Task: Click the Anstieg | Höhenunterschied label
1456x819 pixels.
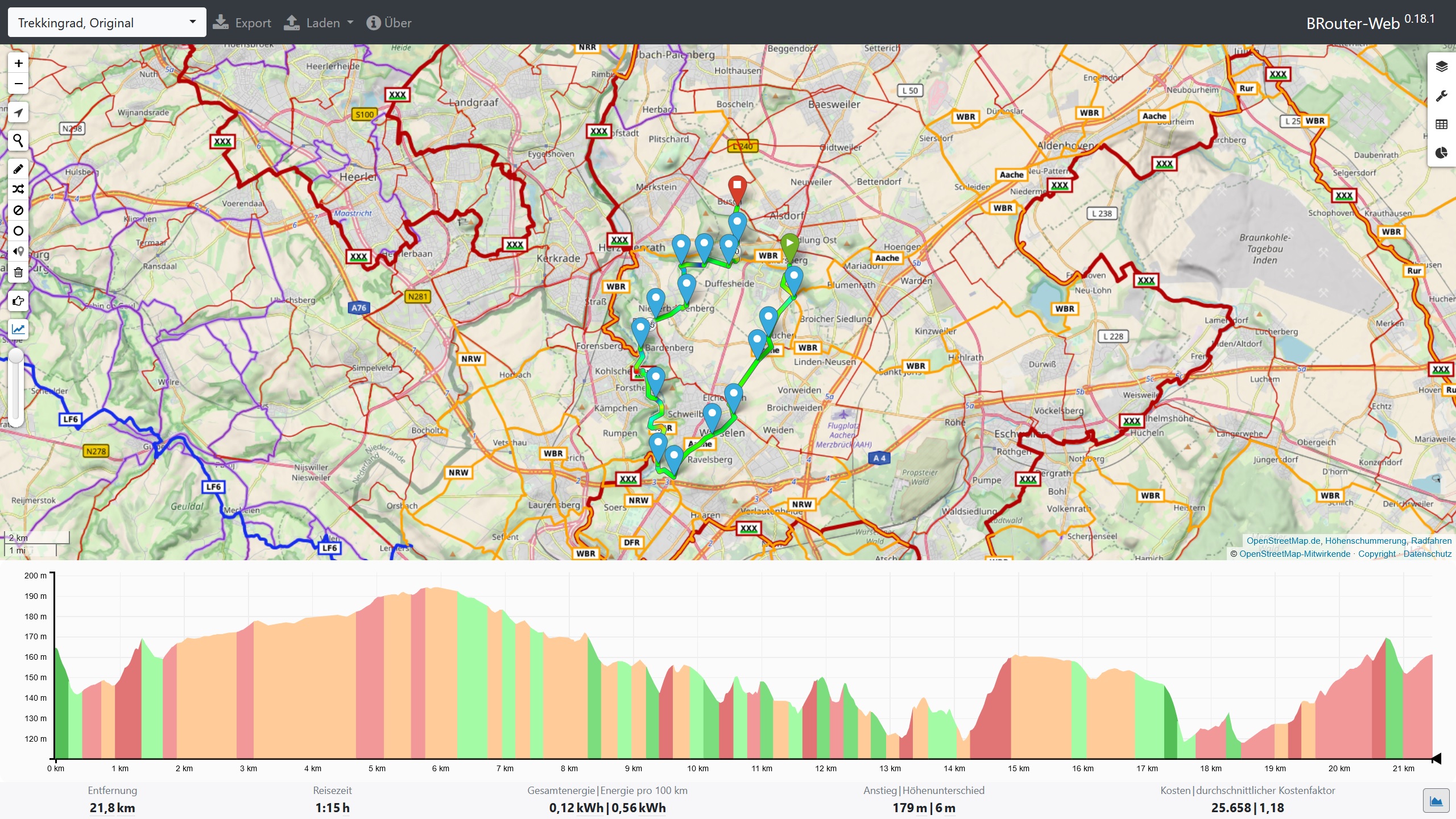Action: [924, 791]
